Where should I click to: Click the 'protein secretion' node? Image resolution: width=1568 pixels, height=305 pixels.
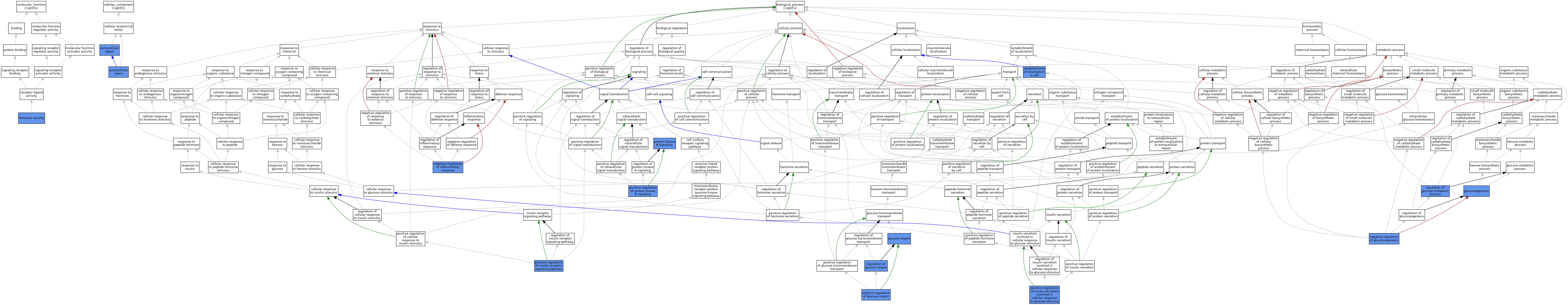tap(1182, 167)
